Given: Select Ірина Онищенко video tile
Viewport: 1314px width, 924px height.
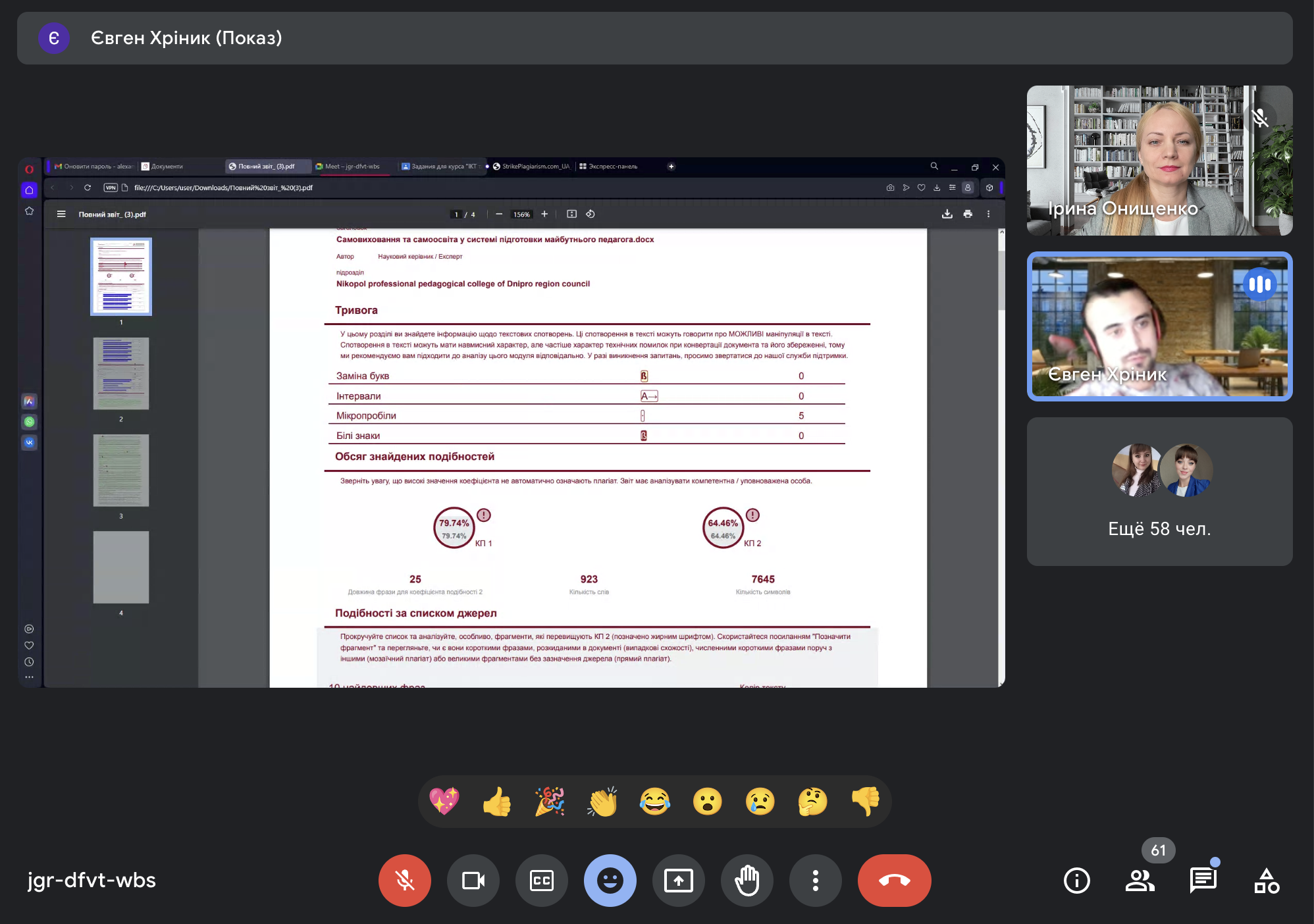Looking at the screenshot, I should click(1159, 161).
